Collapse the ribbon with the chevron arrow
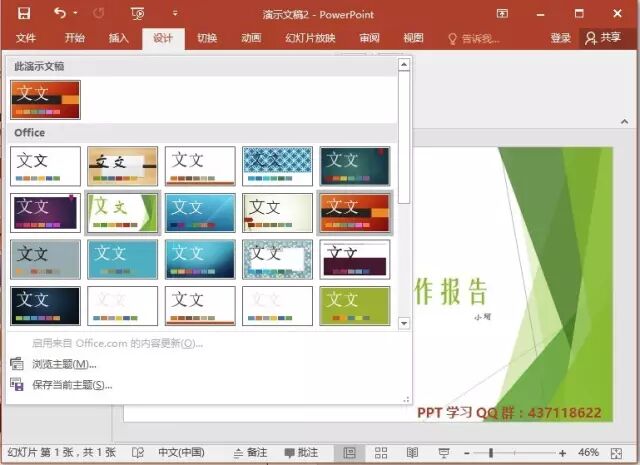640x465 pixels. coord(624,122)
